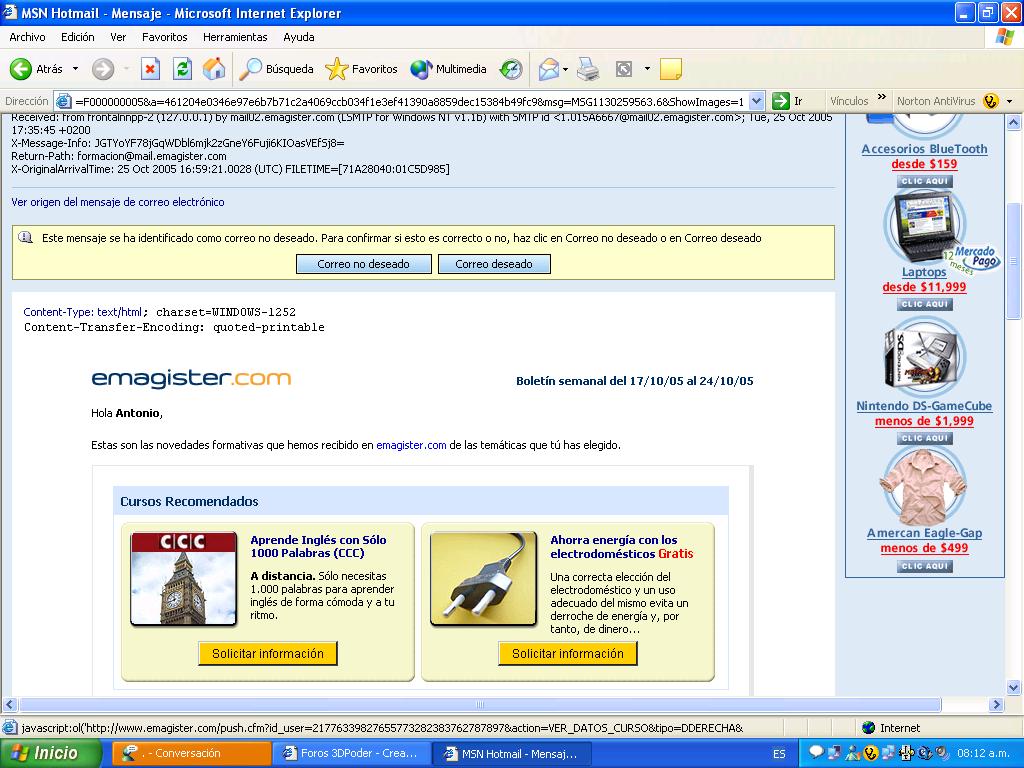Click the Big Ben CCC course image

[x=184, y=579]
